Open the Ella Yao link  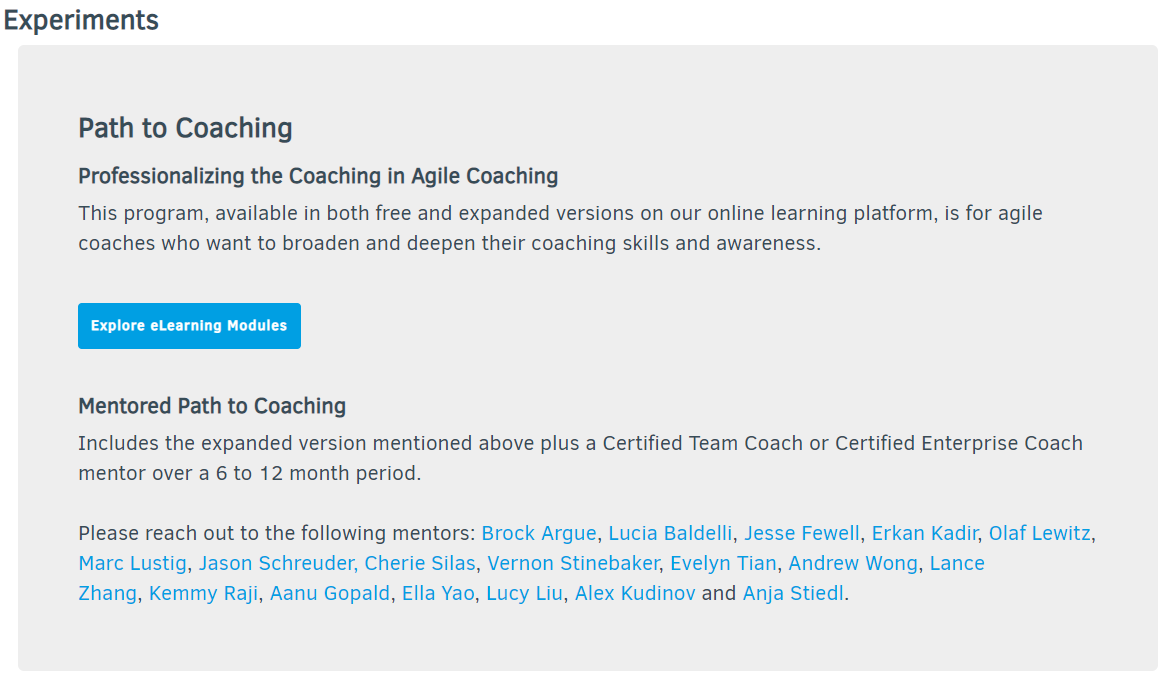tap(438, 593)
